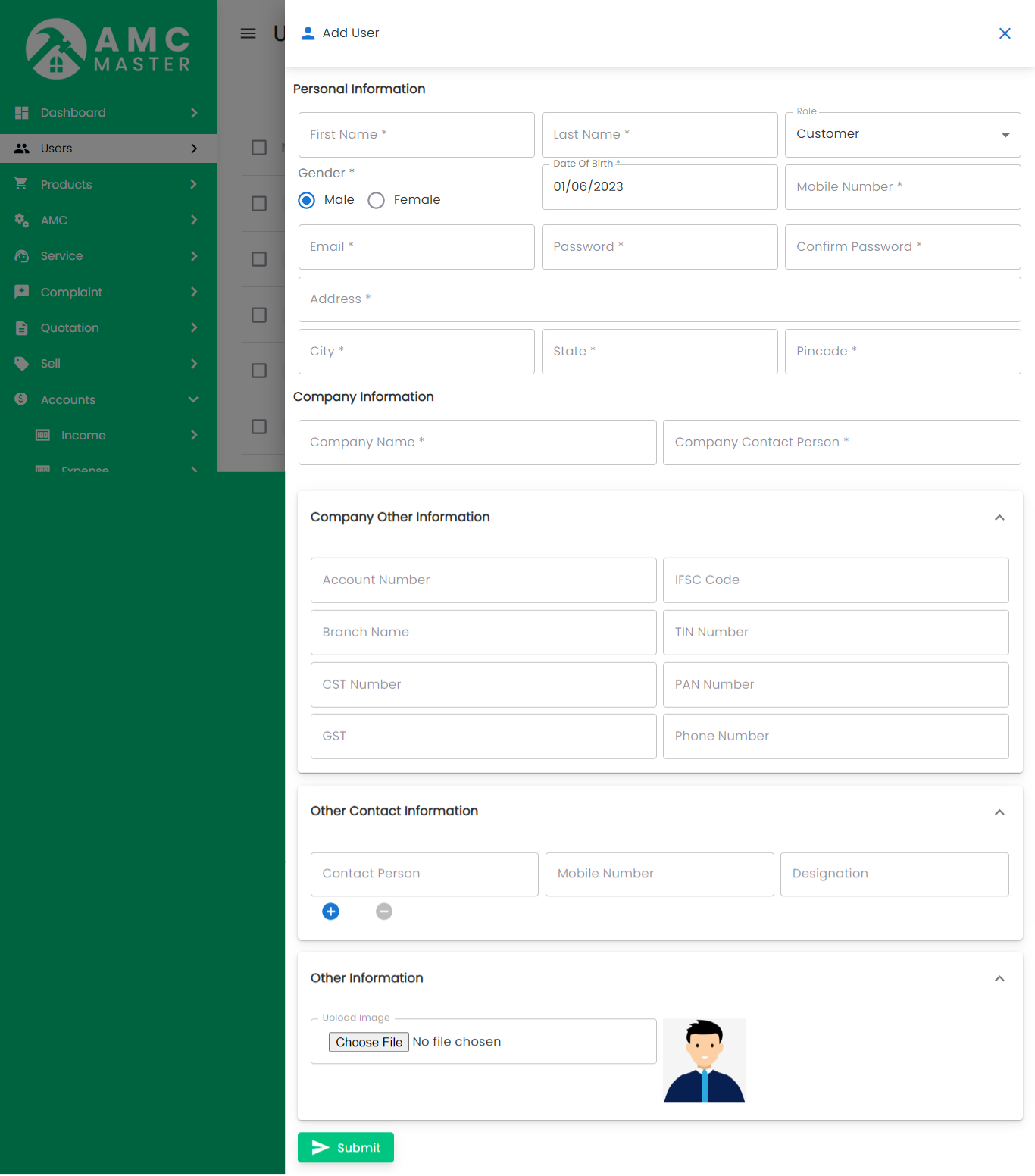Choose Female as gender

pyautogui.click(x=377, y=200)
